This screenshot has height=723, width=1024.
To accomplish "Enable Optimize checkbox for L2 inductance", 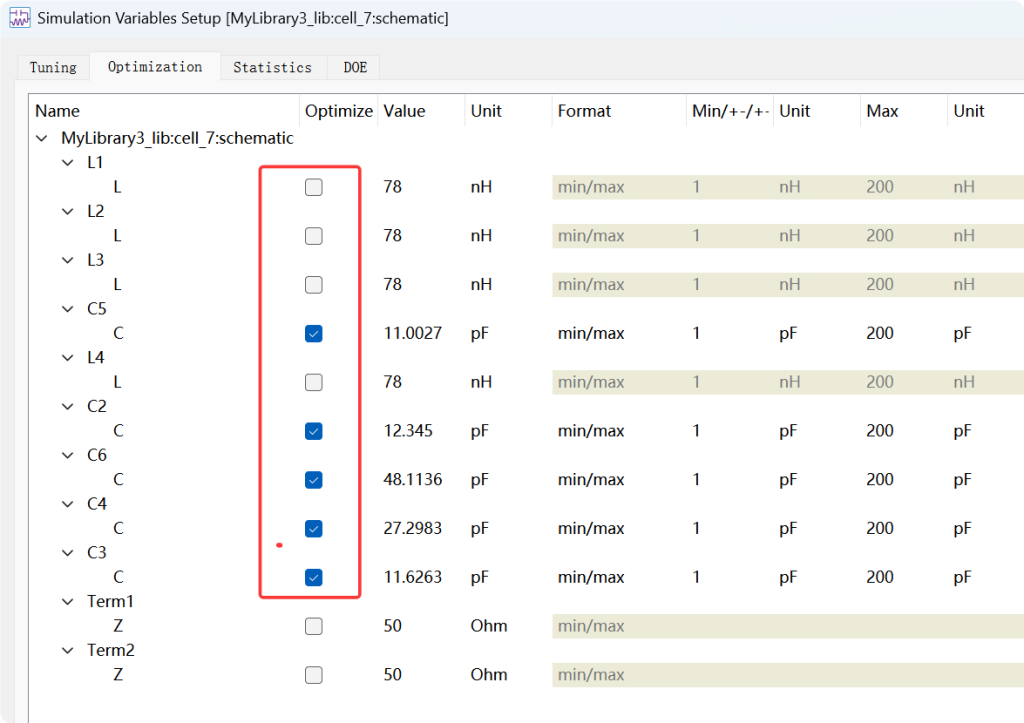I will click(x=313, y=236).
